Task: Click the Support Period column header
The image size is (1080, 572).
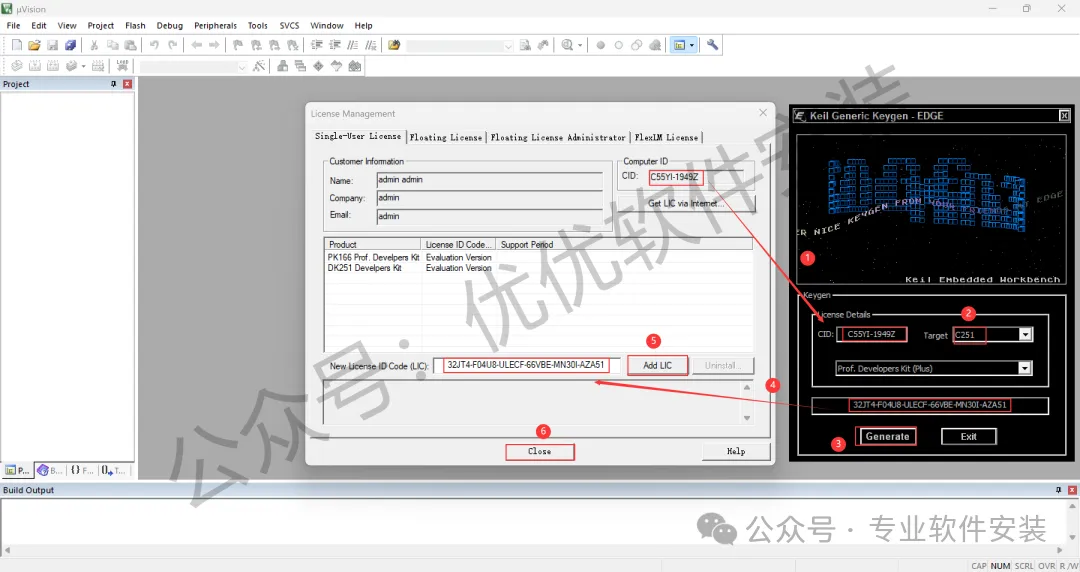Action: pos(624,245)
